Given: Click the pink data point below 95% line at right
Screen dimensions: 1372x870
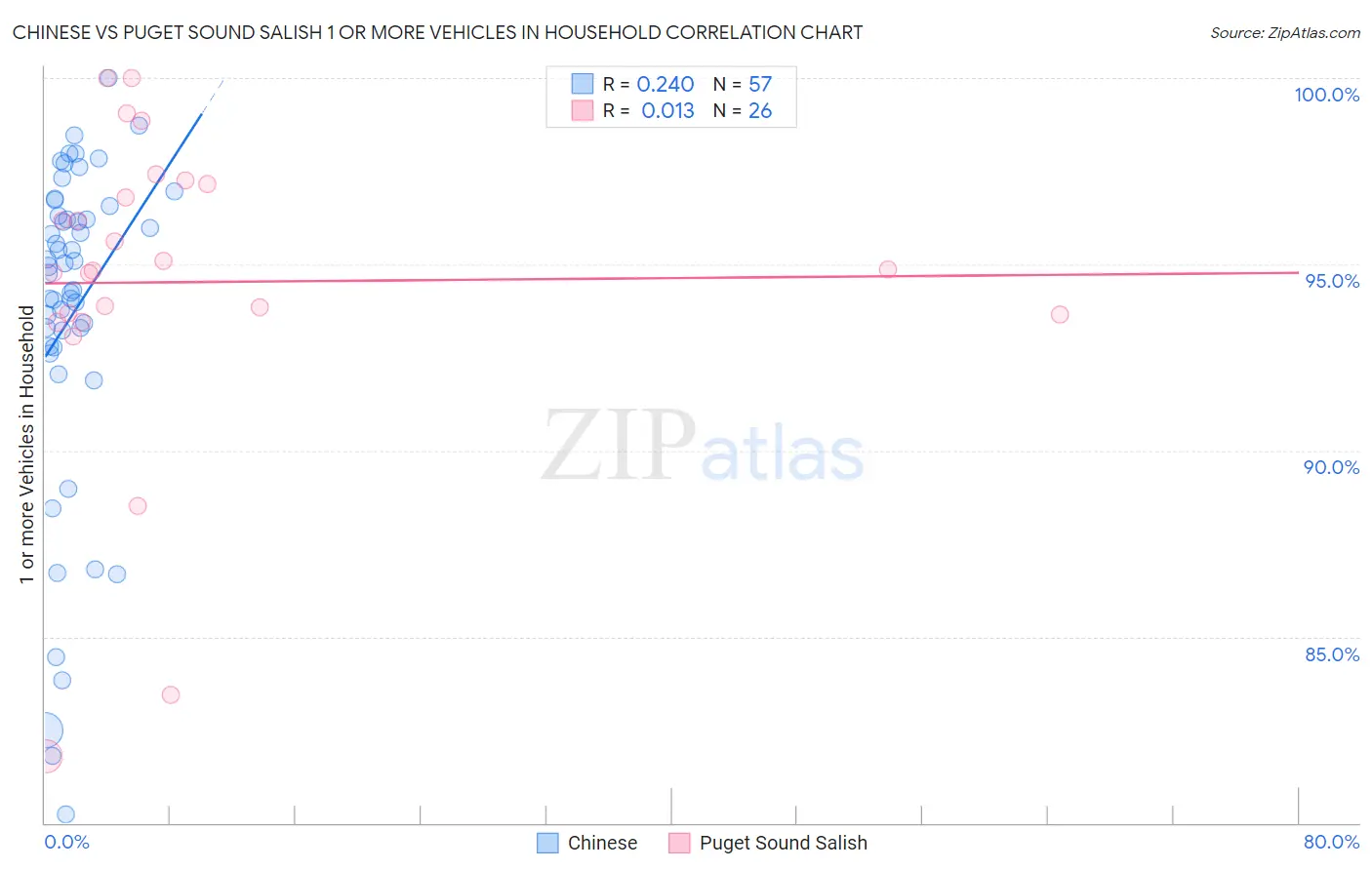Looking at the screenshot, I should pos(1059,314).
